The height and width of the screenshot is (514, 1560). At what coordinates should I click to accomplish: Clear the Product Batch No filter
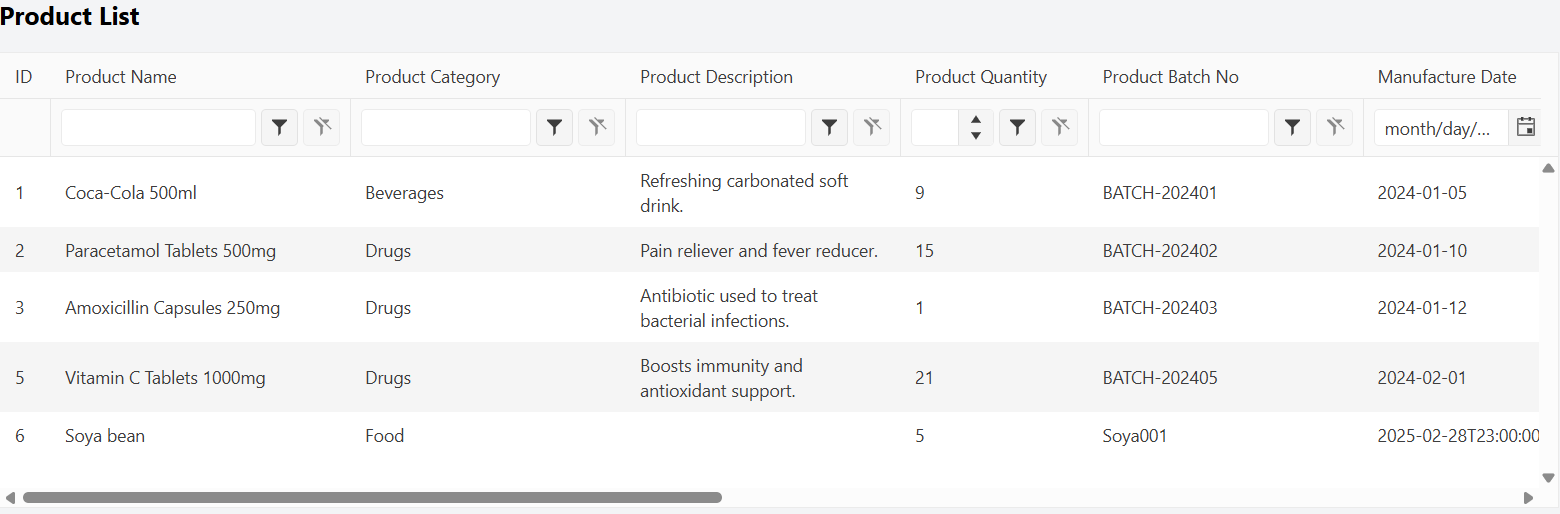pyautogui.click(x=1335, y=127)
